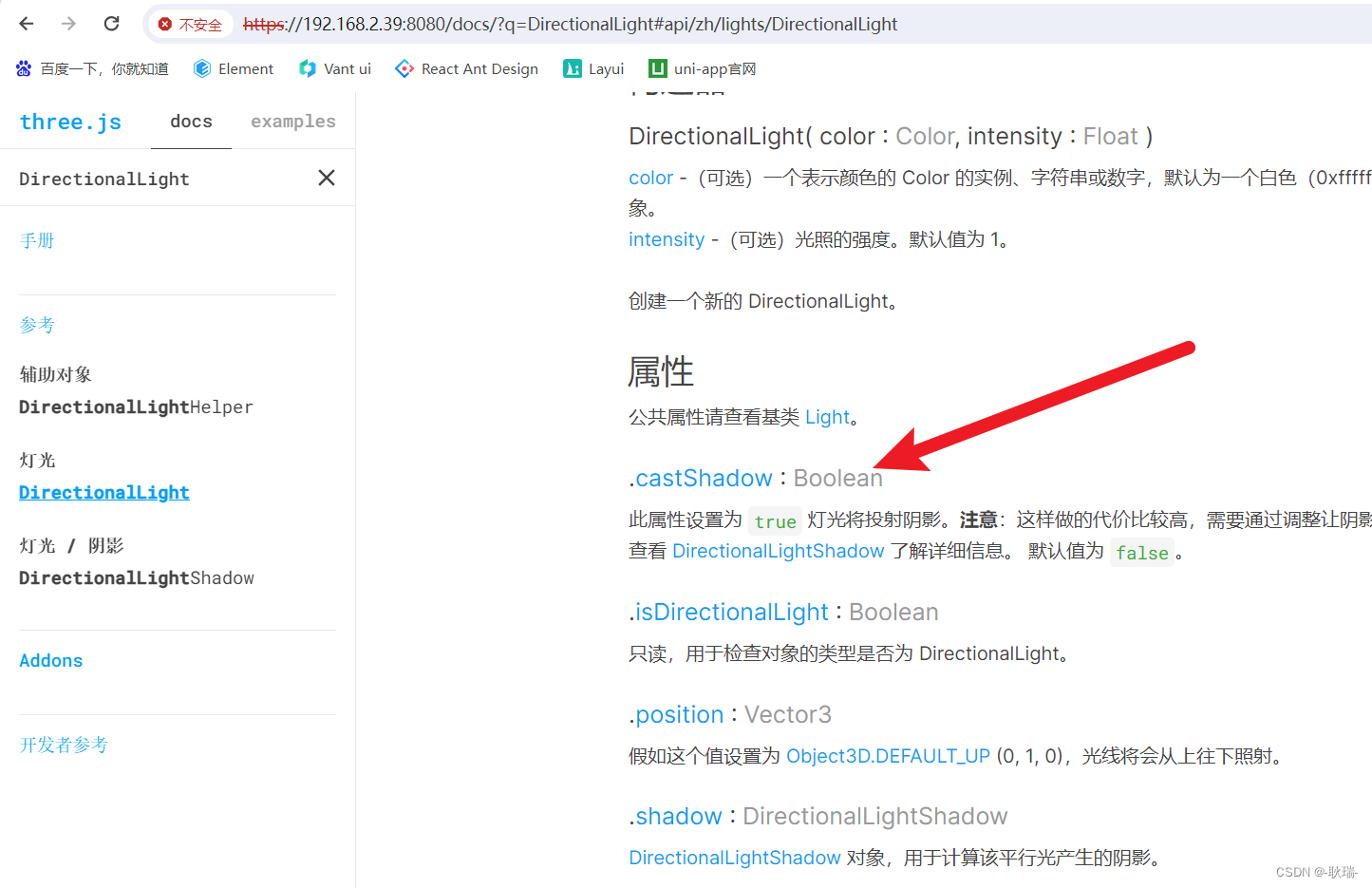The image size is (1372, 888).
Task: Open DirectionalLightShadow link in castShadow description
Action: tap(779, 551)
